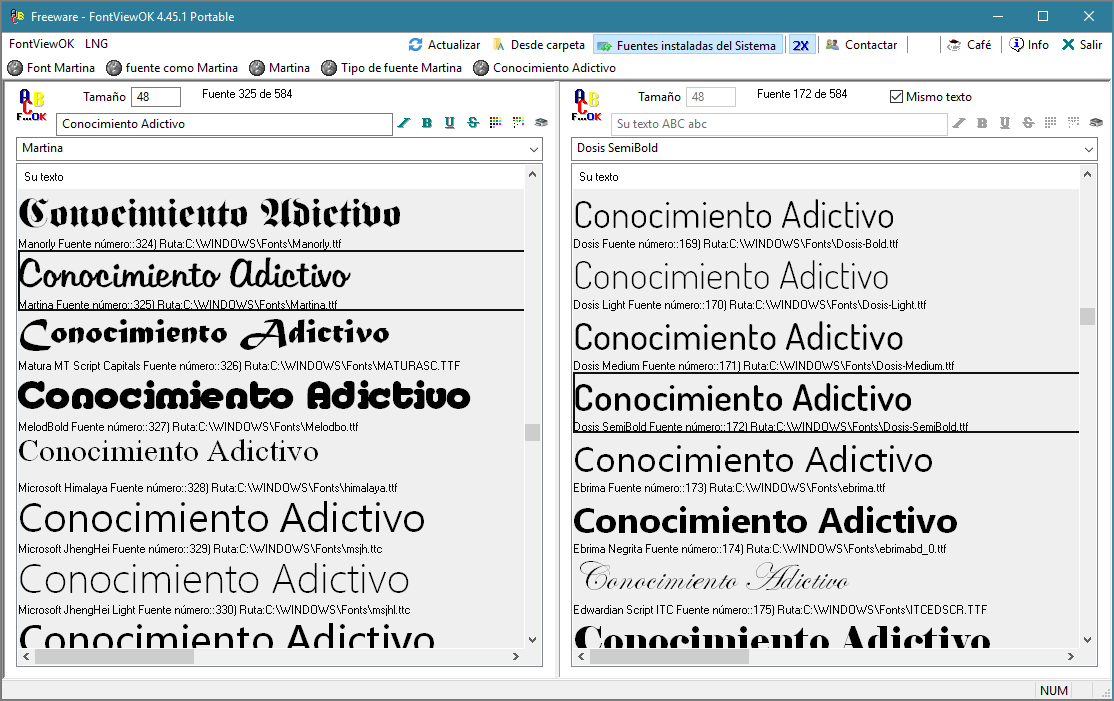Image resolution: width=1114 pixels, height=701 pixels.
Task: Select the Dosis Bold font preview
Action: 826,220
